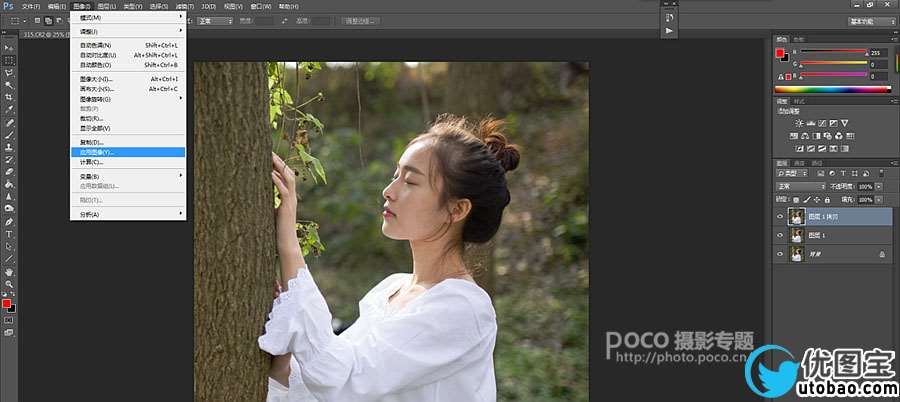Select the Lasso tool
The image size is (900, 402).
pyautogui.click(x=9, y=73)
